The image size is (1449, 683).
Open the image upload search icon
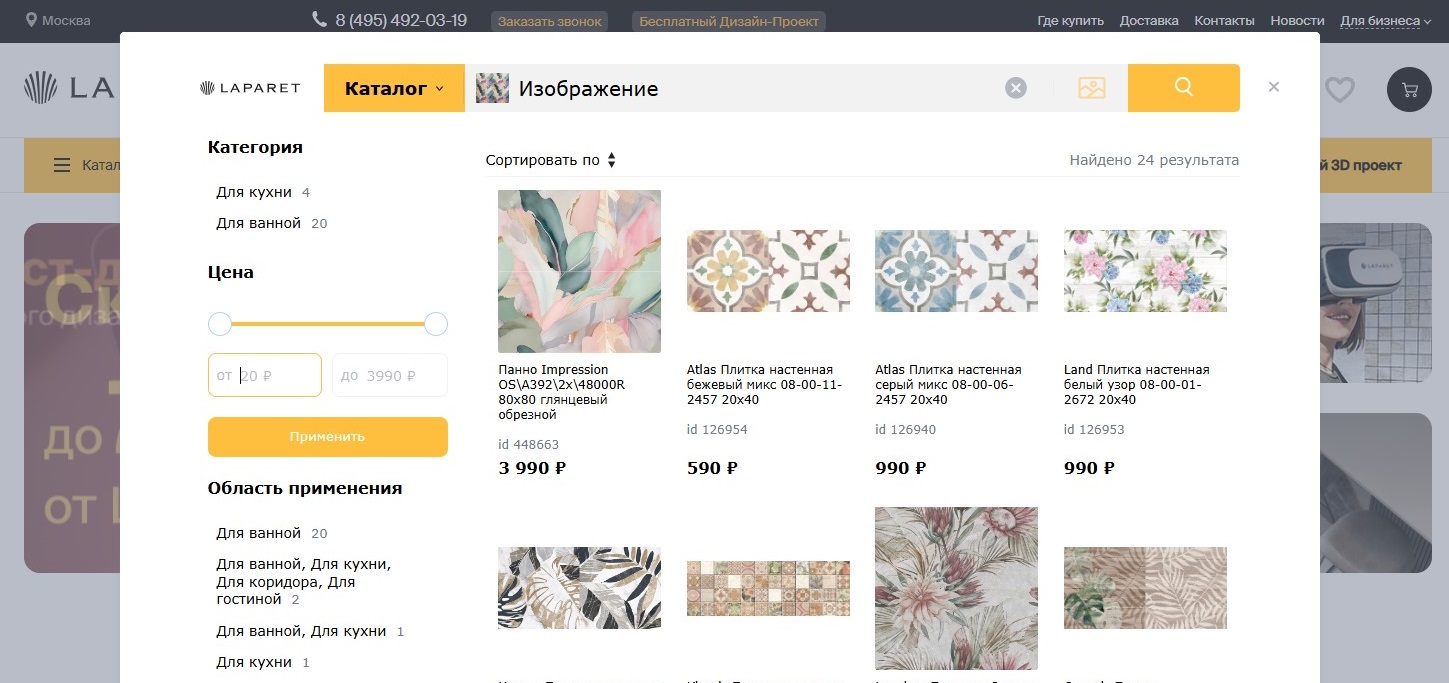(x=1091, y=88)
